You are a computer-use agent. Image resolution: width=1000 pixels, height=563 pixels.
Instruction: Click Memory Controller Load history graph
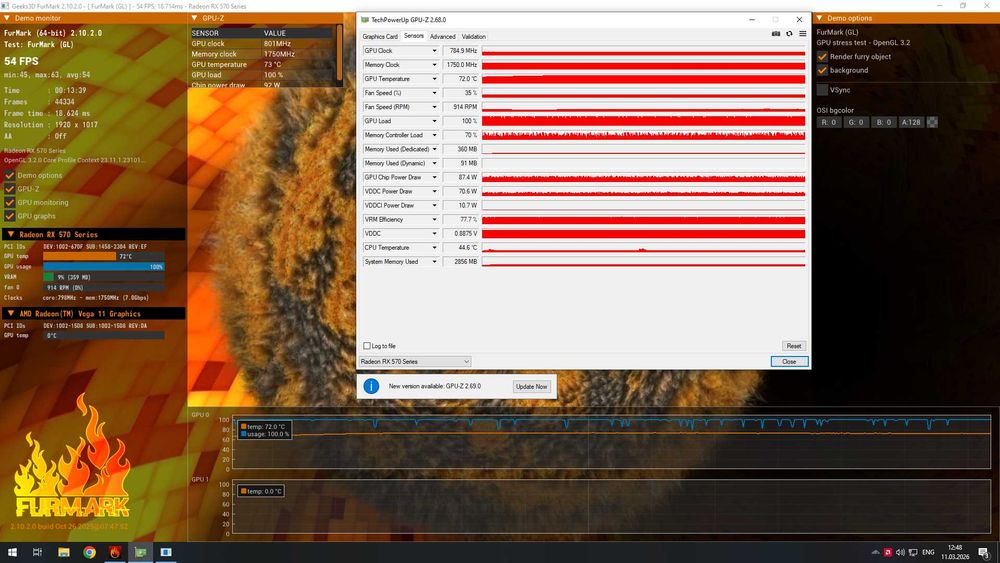[x=643, y=135]
